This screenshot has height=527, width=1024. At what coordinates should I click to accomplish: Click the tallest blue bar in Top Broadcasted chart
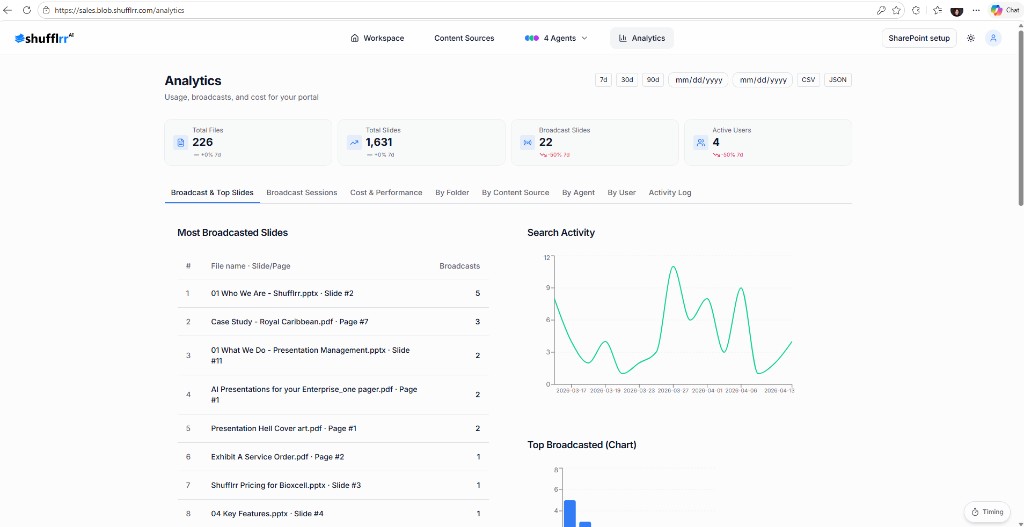click(569, 513)
